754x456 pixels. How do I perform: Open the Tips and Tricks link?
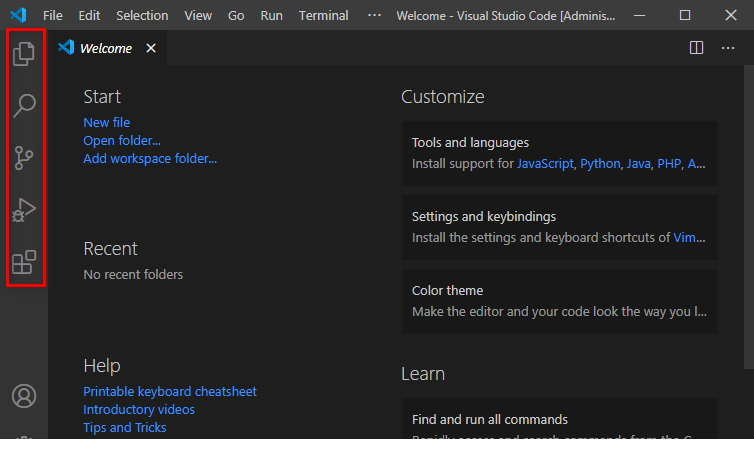125,427
